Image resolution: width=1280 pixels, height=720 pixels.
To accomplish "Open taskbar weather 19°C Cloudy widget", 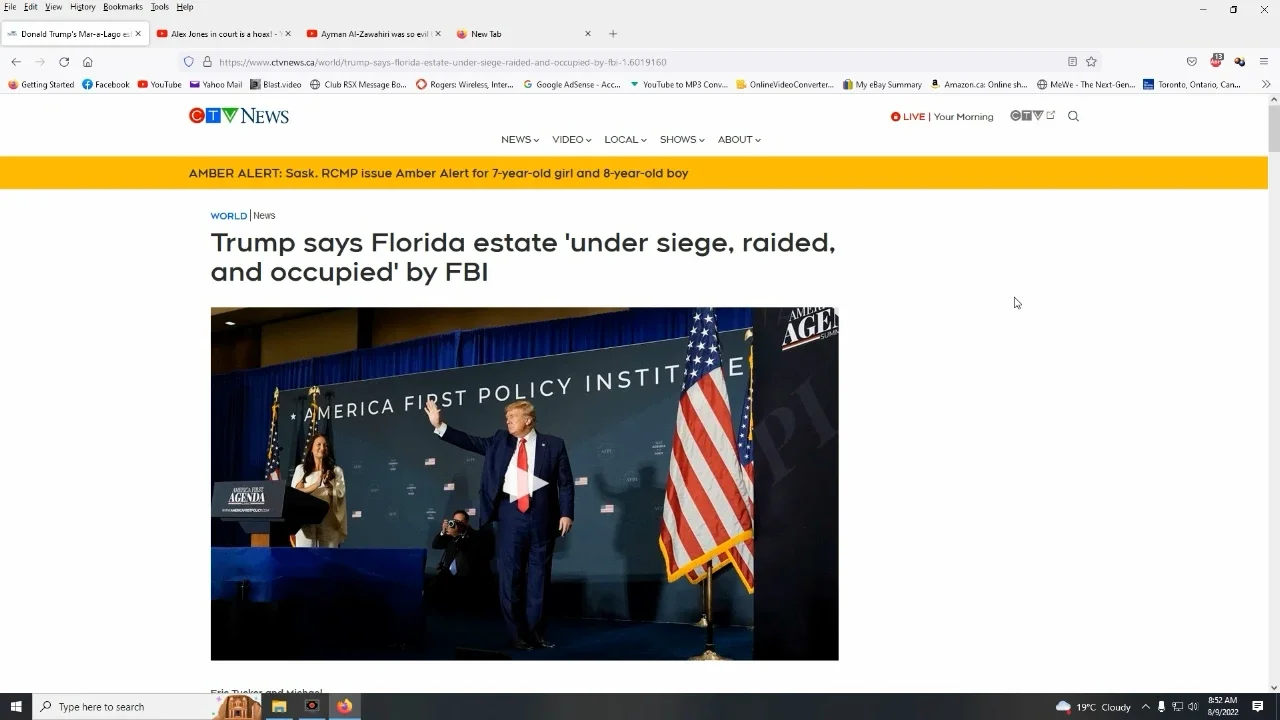I will 1093,707.
